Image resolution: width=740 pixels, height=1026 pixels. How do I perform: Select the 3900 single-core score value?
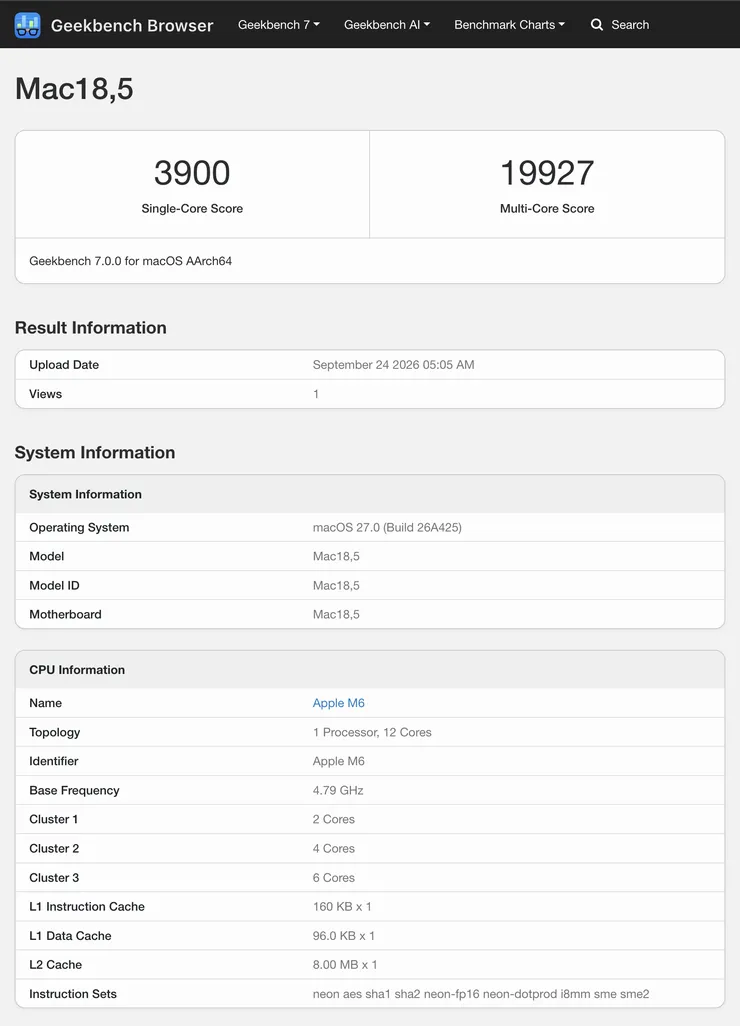click(x=192, y=173)
